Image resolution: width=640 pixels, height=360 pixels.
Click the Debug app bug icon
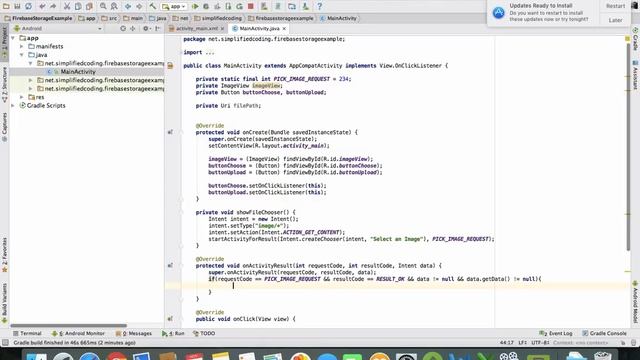pos(206,7)
